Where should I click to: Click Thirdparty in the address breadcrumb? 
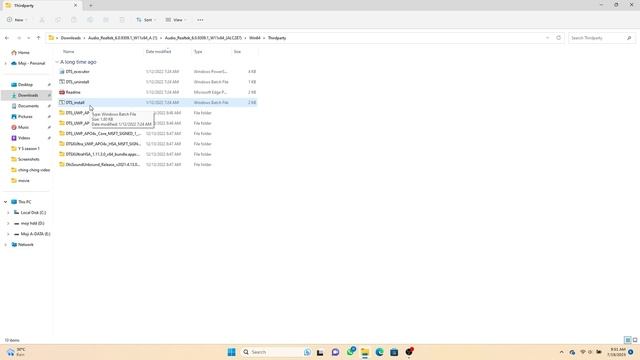click(277, 38)
